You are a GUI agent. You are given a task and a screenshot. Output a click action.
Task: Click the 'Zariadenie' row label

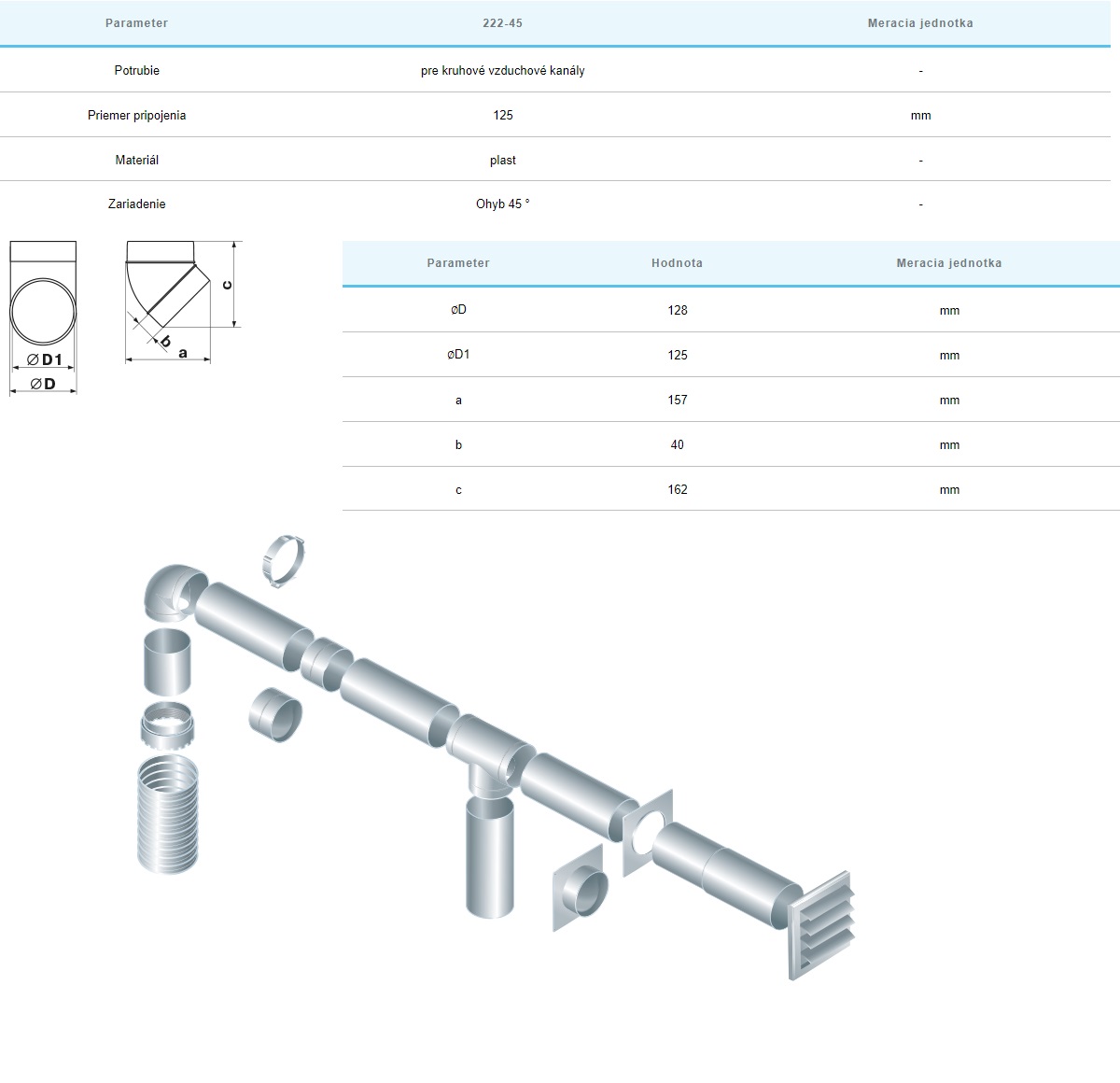(137, 204)
